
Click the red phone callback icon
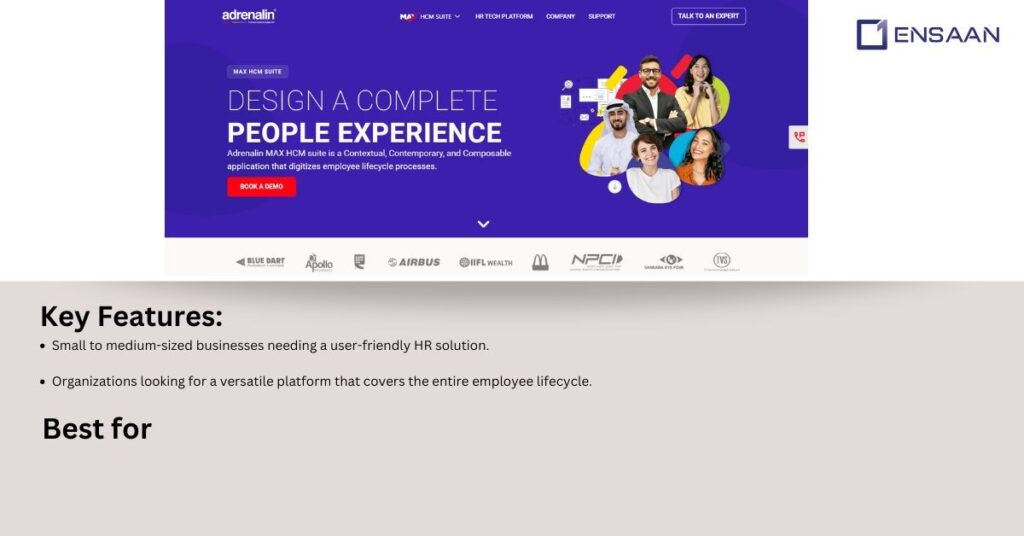point(799,137)
